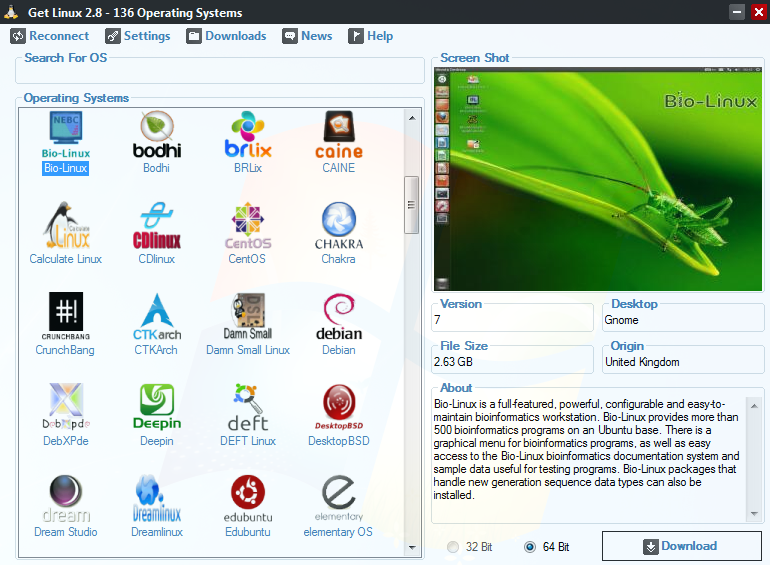Image resolution: width=770 pixels, height=565 pixels.
Task: Close the Get Linux window
Action: click(x=759, y=12)
